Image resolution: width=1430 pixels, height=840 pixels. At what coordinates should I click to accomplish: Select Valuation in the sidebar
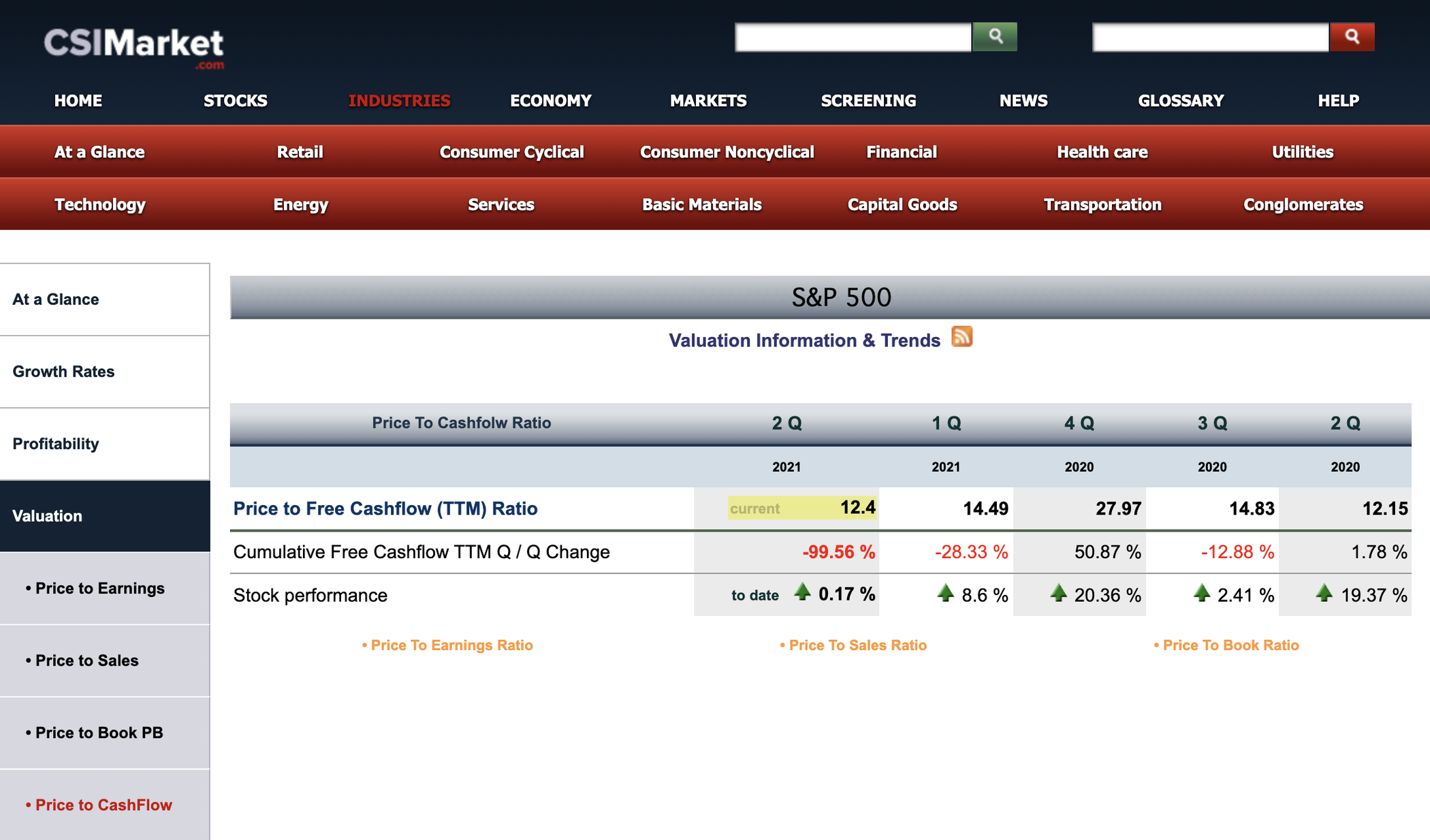click(x=105, y=516)
